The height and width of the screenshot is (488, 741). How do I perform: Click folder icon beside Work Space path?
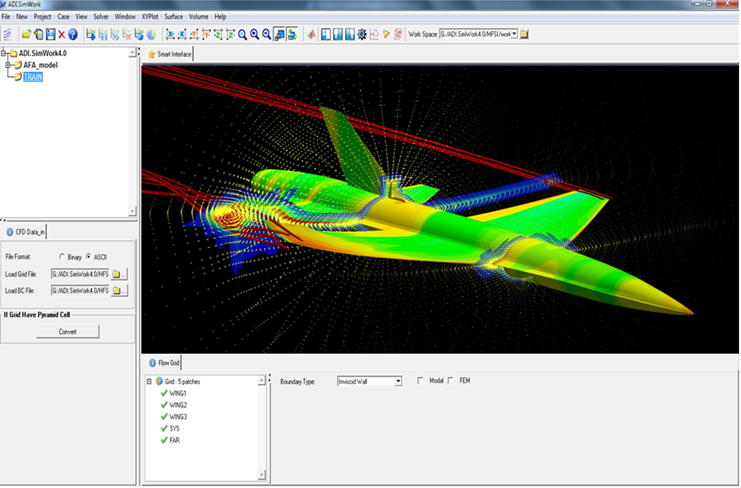[x=524, y=34]
